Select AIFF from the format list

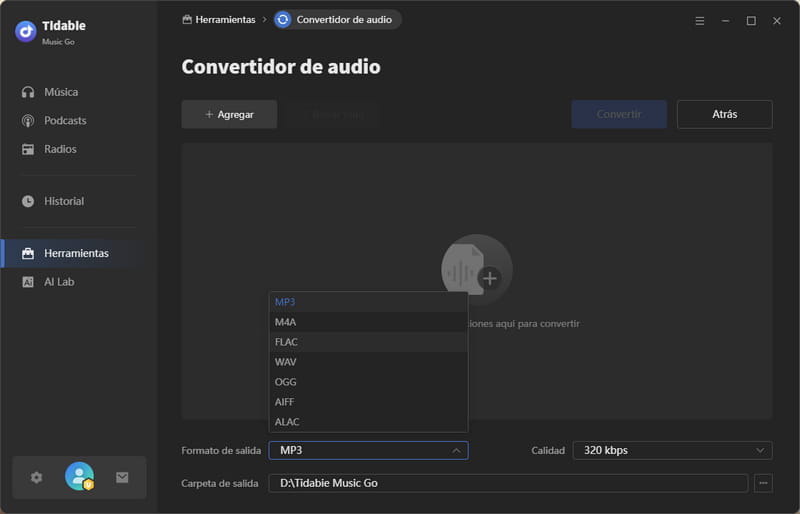point(368,402)
